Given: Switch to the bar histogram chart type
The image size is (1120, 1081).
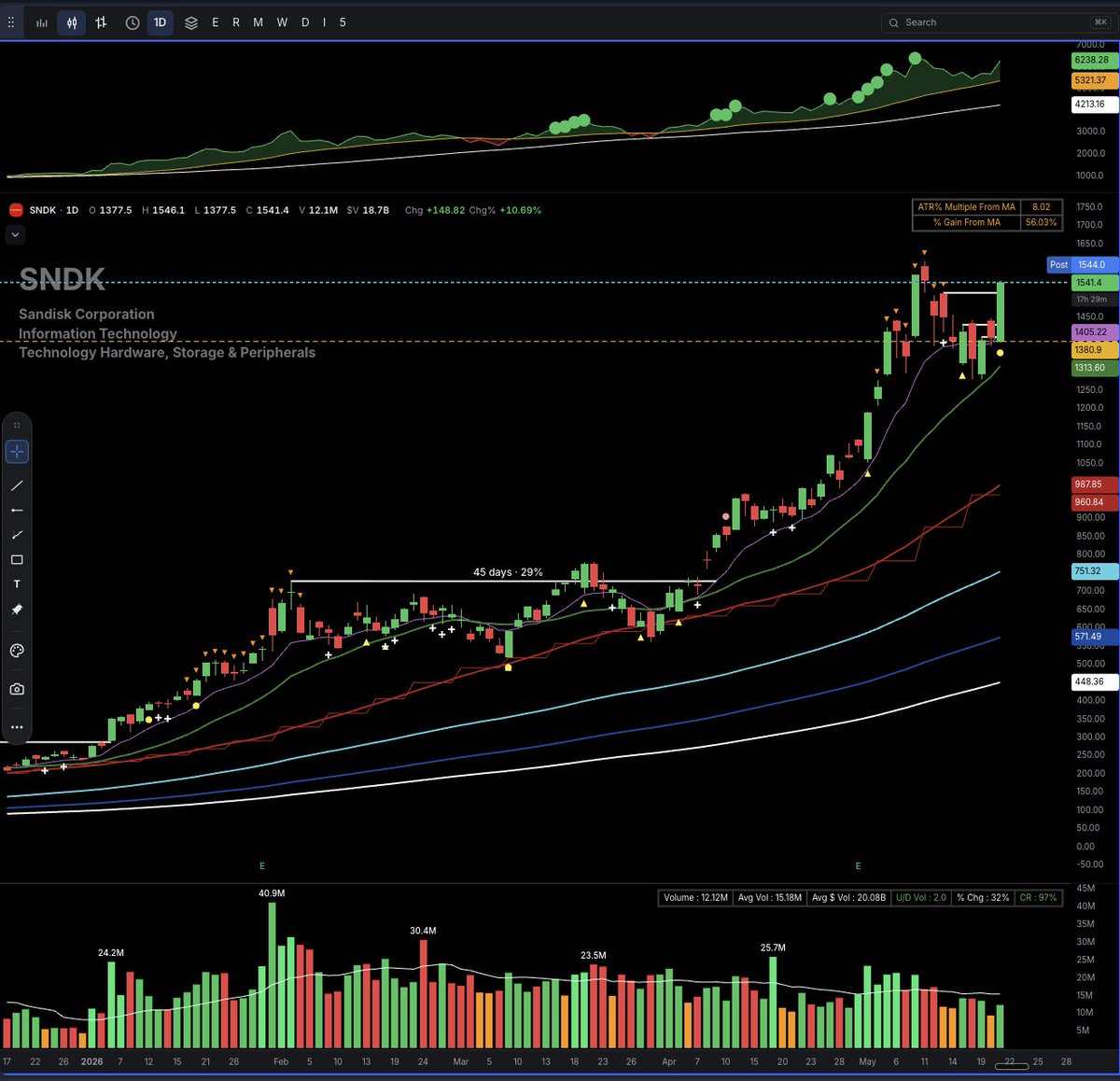Looking at the screenshot, I should point(41,22).
